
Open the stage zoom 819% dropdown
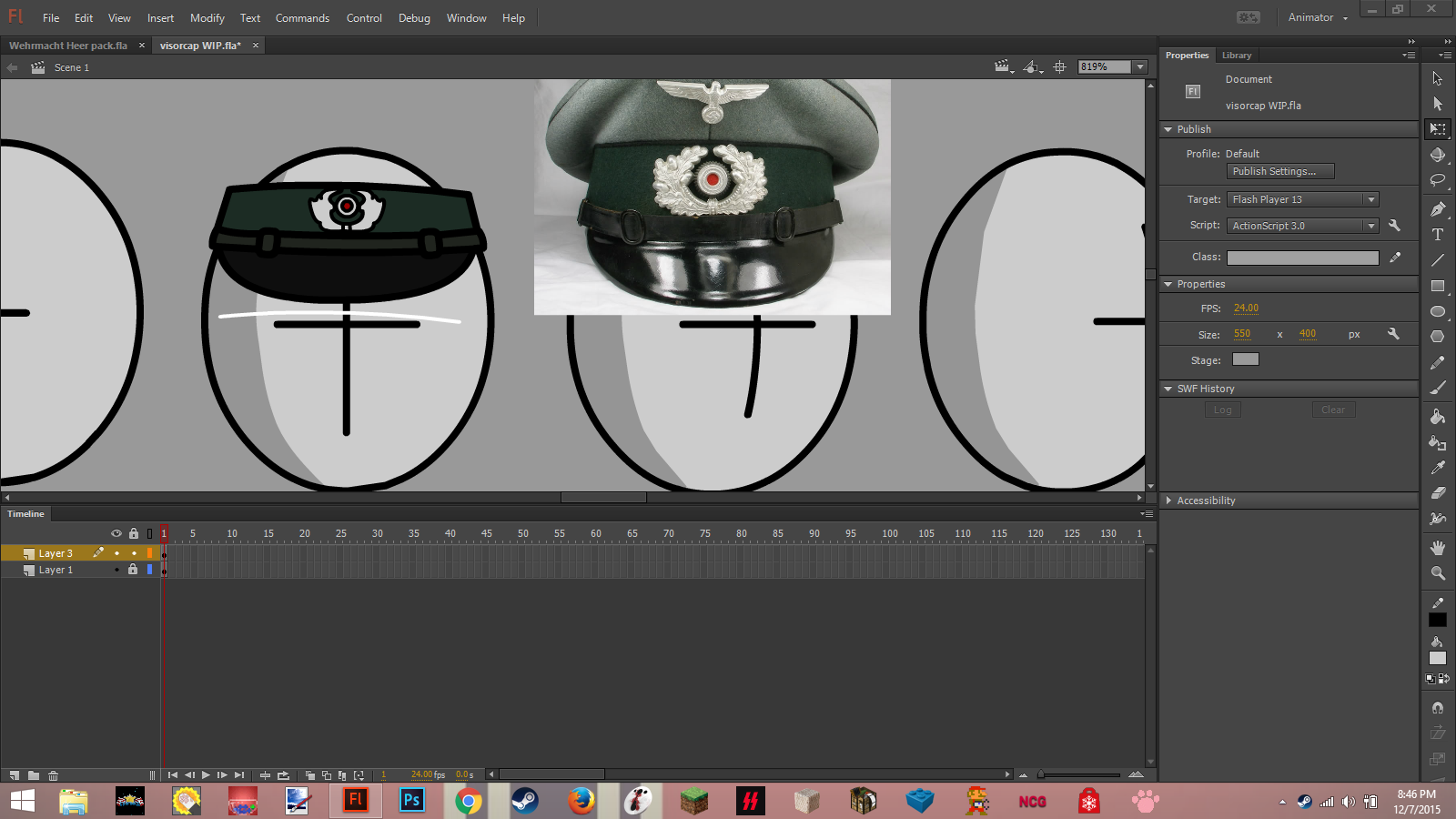1139,67
